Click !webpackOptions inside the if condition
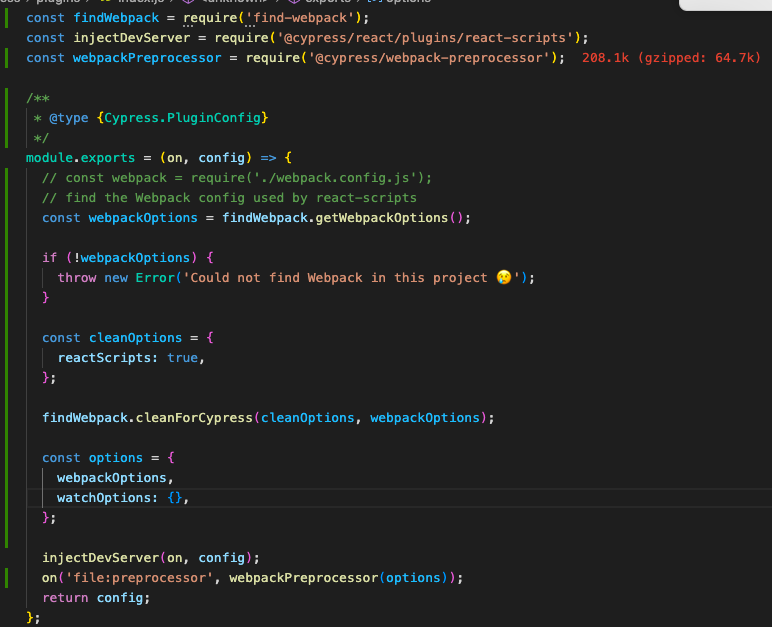This screenshot has height=627, width=772. (132, 258)
